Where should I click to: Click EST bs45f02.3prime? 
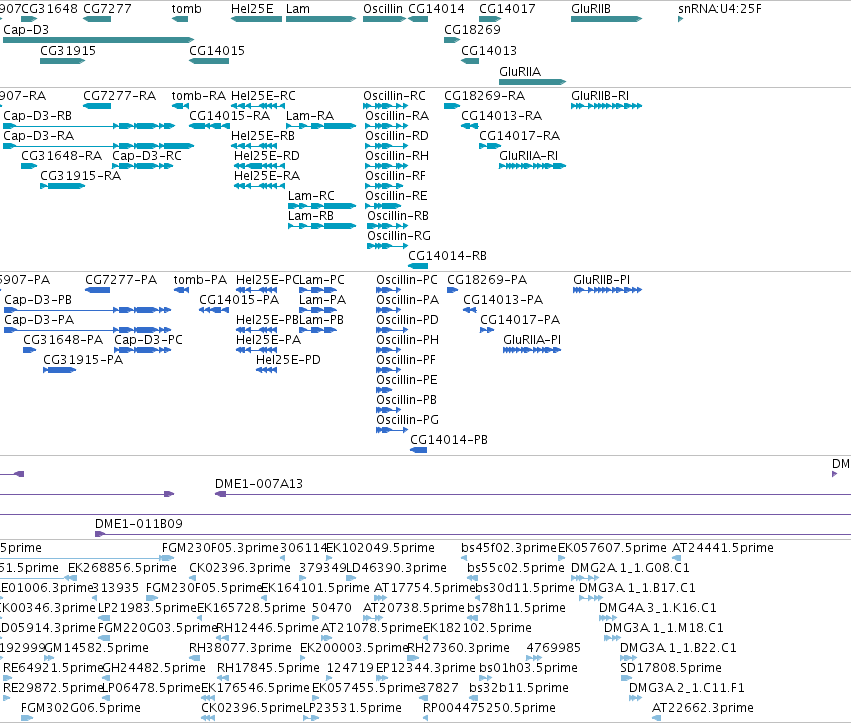click(x=509, y=548)
